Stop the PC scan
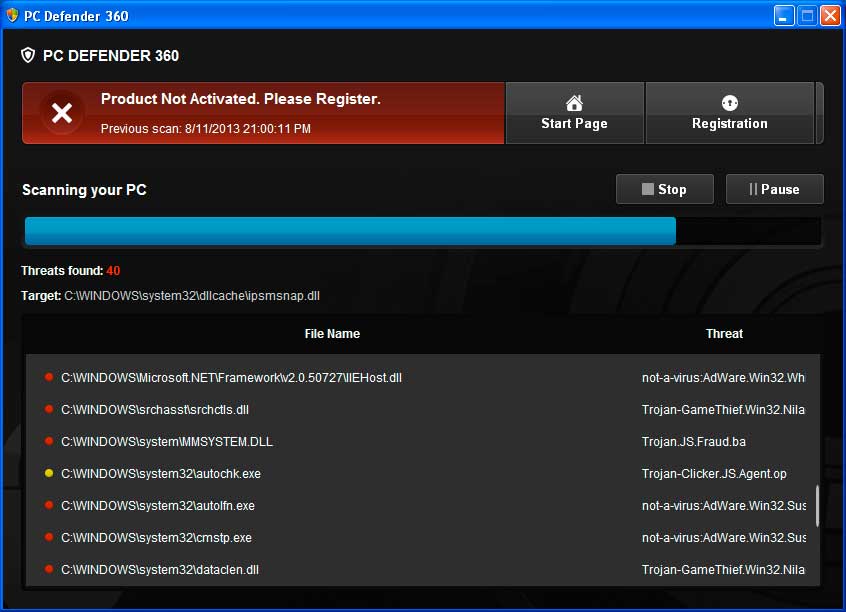846x612 pixels. click(x=664, y=189)
